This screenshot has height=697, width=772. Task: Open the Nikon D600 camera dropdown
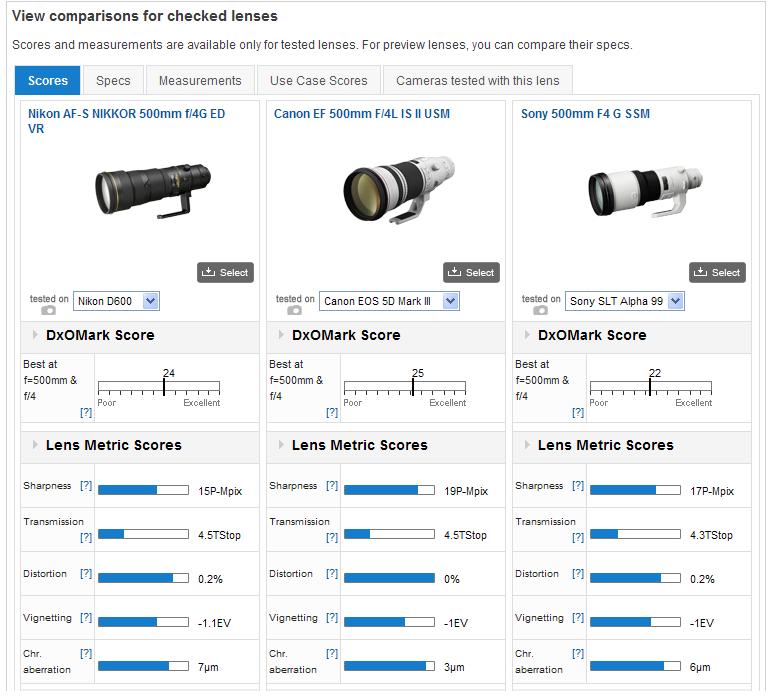tap(116, 301)
